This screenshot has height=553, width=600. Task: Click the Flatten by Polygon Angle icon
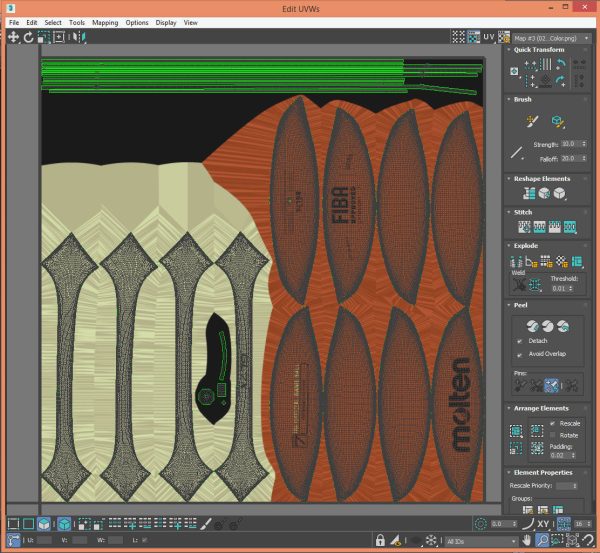532,262
